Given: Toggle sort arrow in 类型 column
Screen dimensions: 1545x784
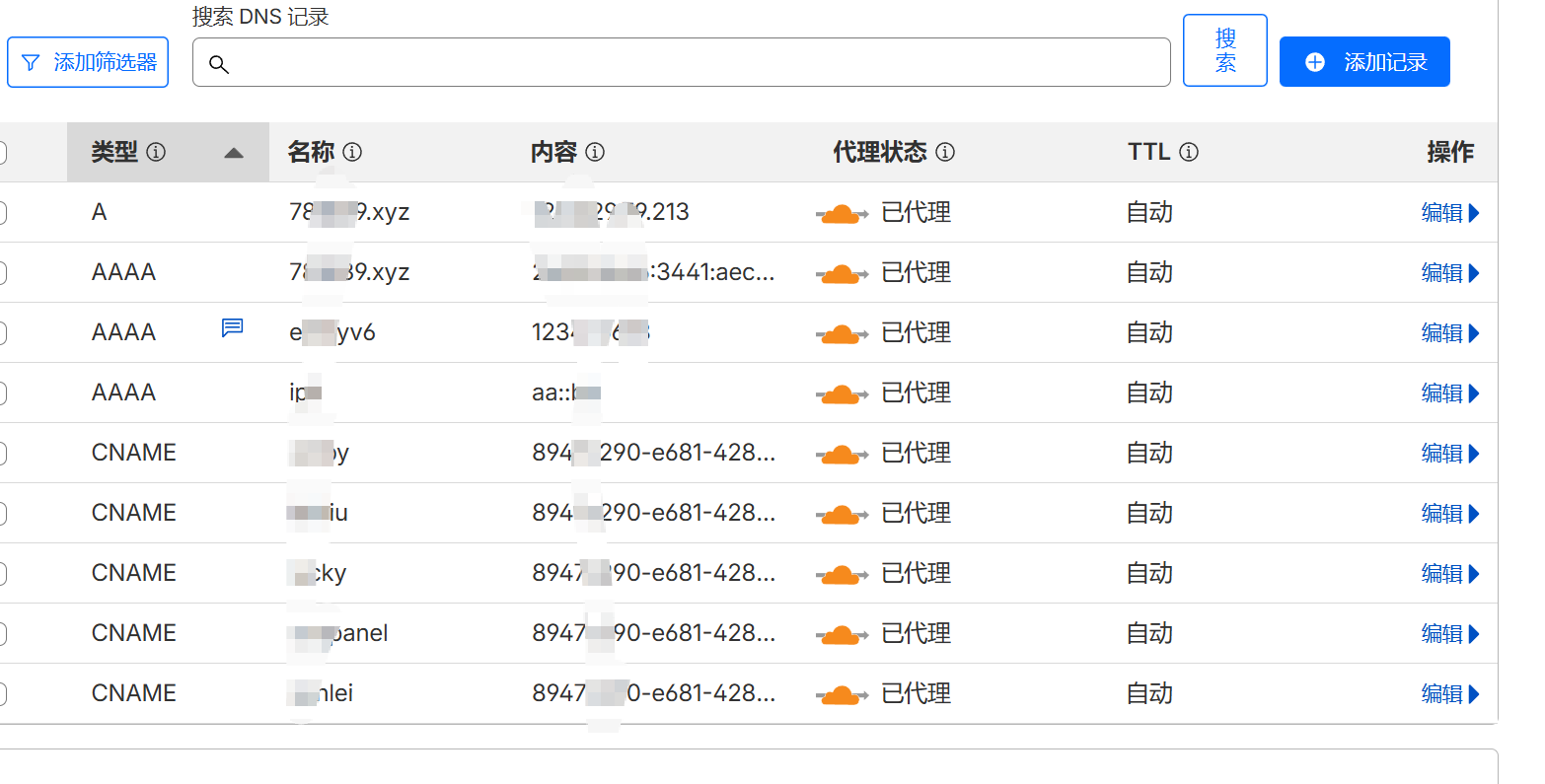Looking at the screenshot, I should click(x=234, y=153).
